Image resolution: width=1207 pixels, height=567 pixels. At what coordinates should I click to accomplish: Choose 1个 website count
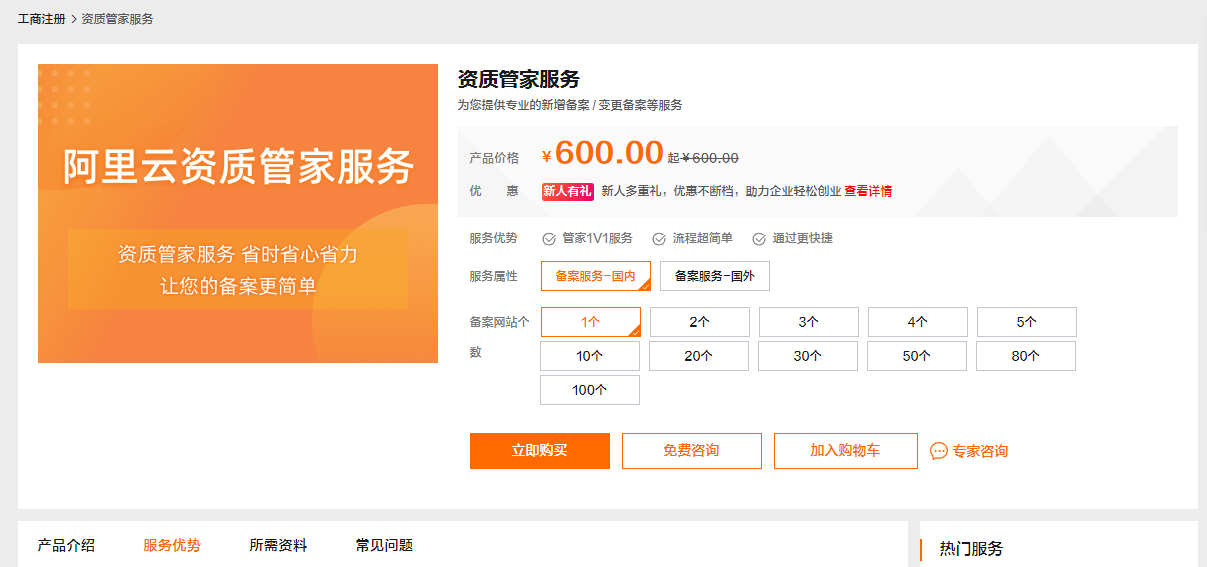(590, 322)
